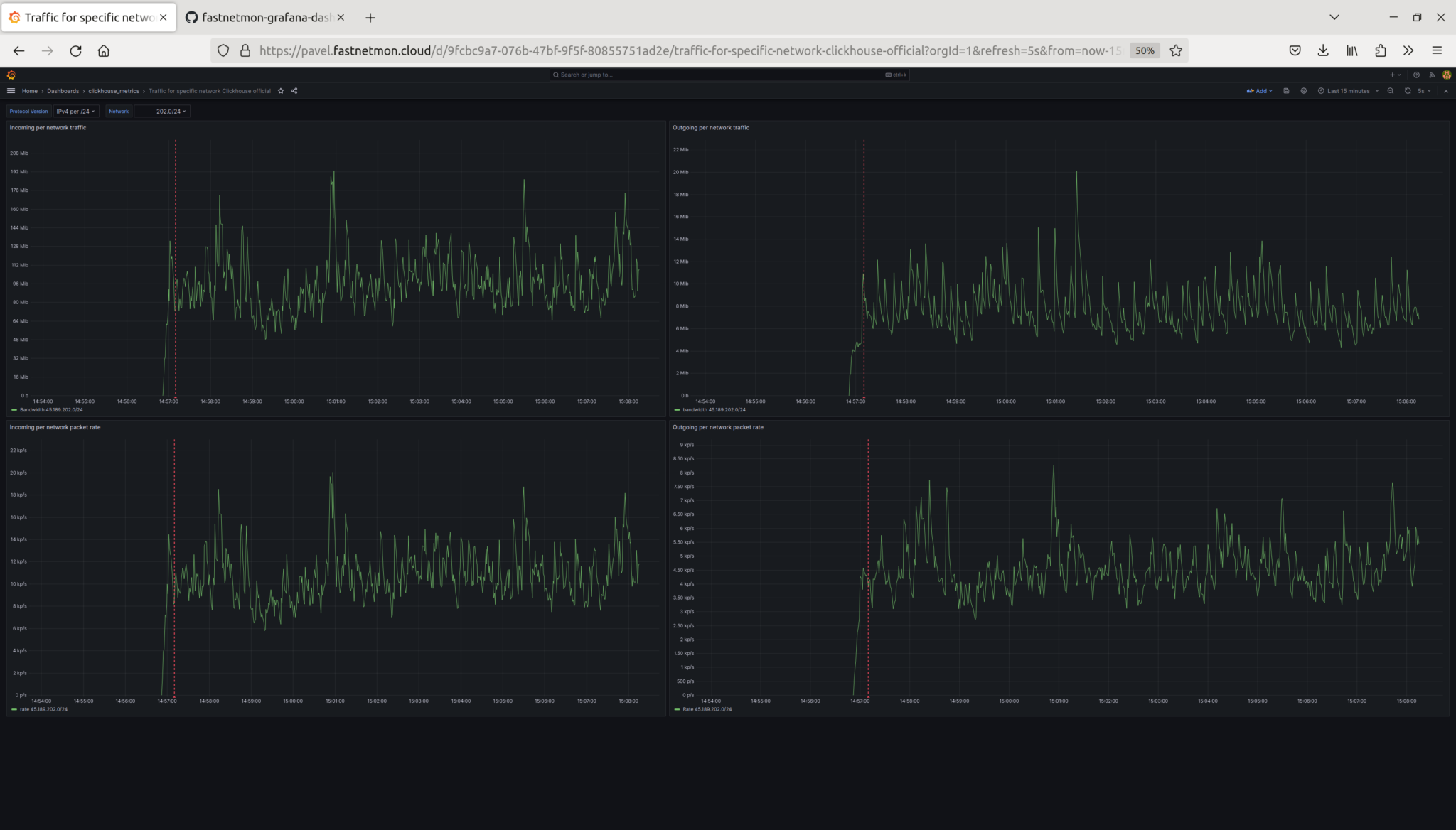Collapse the dashboard controls bar
Viewport: 1456px width, 830px height.
1446,91
